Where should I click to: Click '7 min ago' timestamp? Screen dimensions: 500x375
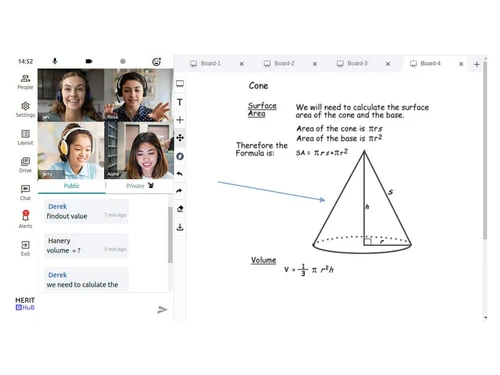tap(115, 215)
